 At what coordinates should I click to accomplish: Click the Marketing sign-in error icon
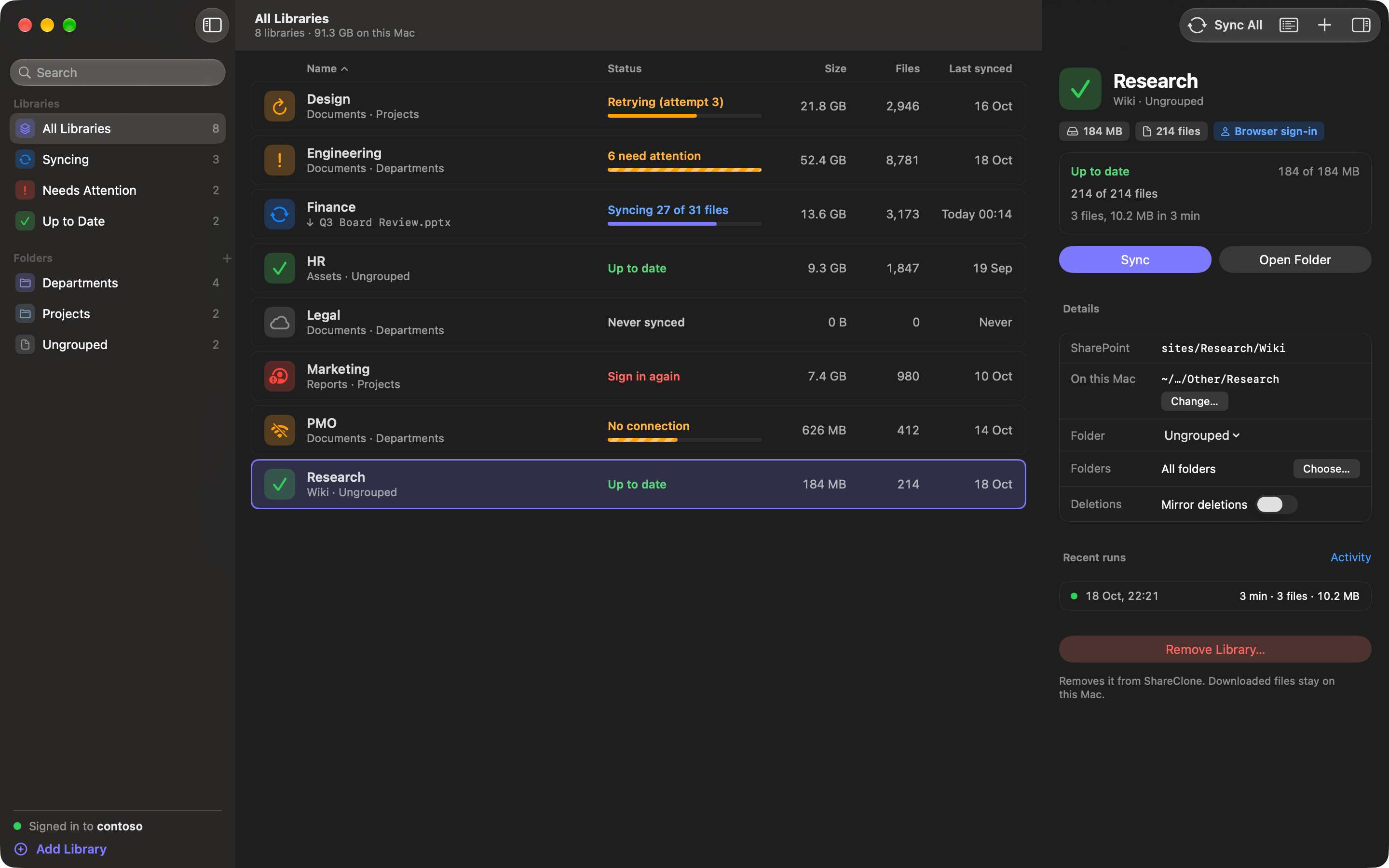click(280, 376)
